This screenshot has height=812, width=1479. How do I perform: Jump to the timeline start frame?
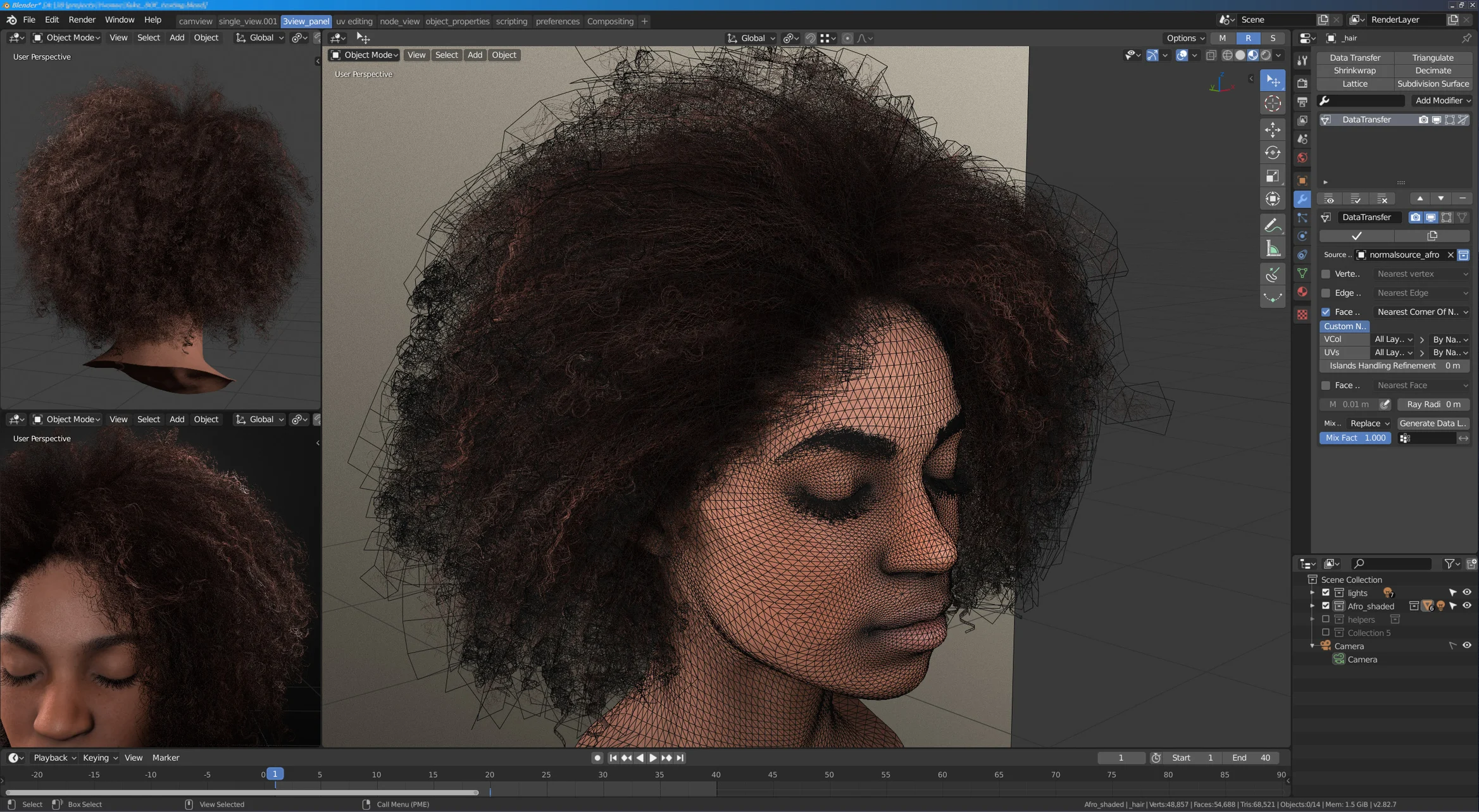point(613,758)
